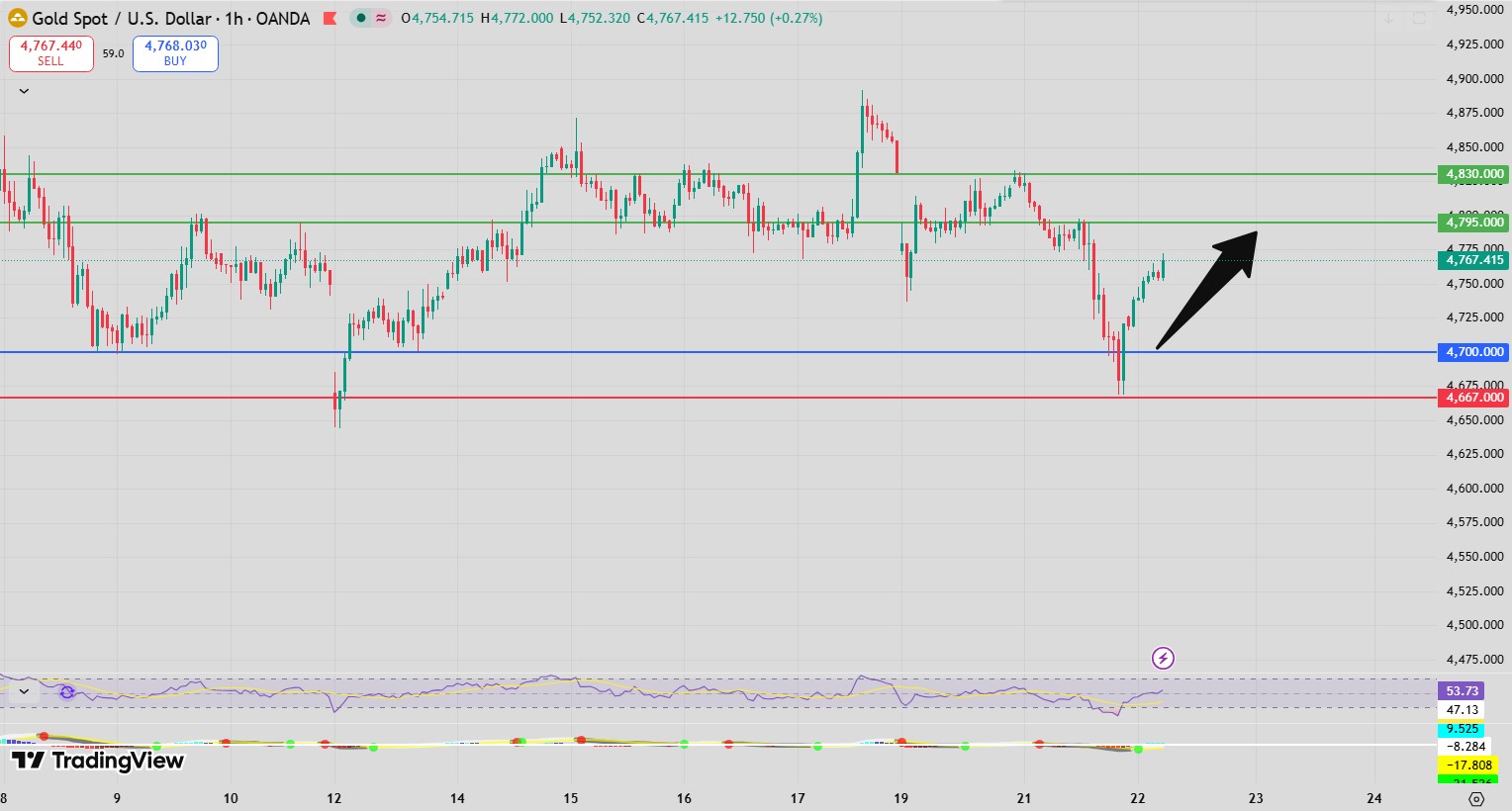1512x811 pixels.
Task: Click the purple lightning bolt icon on the chart
Action: (x=1163, y=658)
